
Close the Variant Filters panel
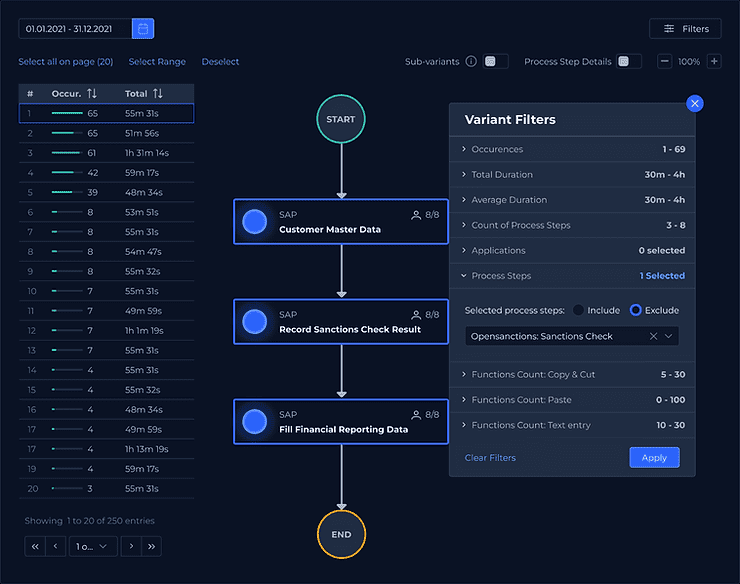(x=695, y=104)
